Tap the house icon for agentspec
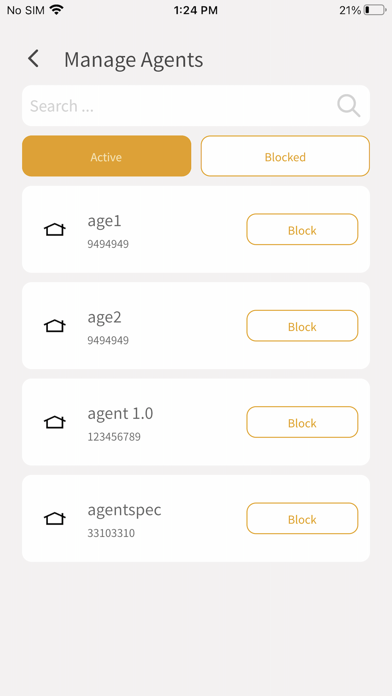Viewport: 392px width, 696px height. coord(55,518)
